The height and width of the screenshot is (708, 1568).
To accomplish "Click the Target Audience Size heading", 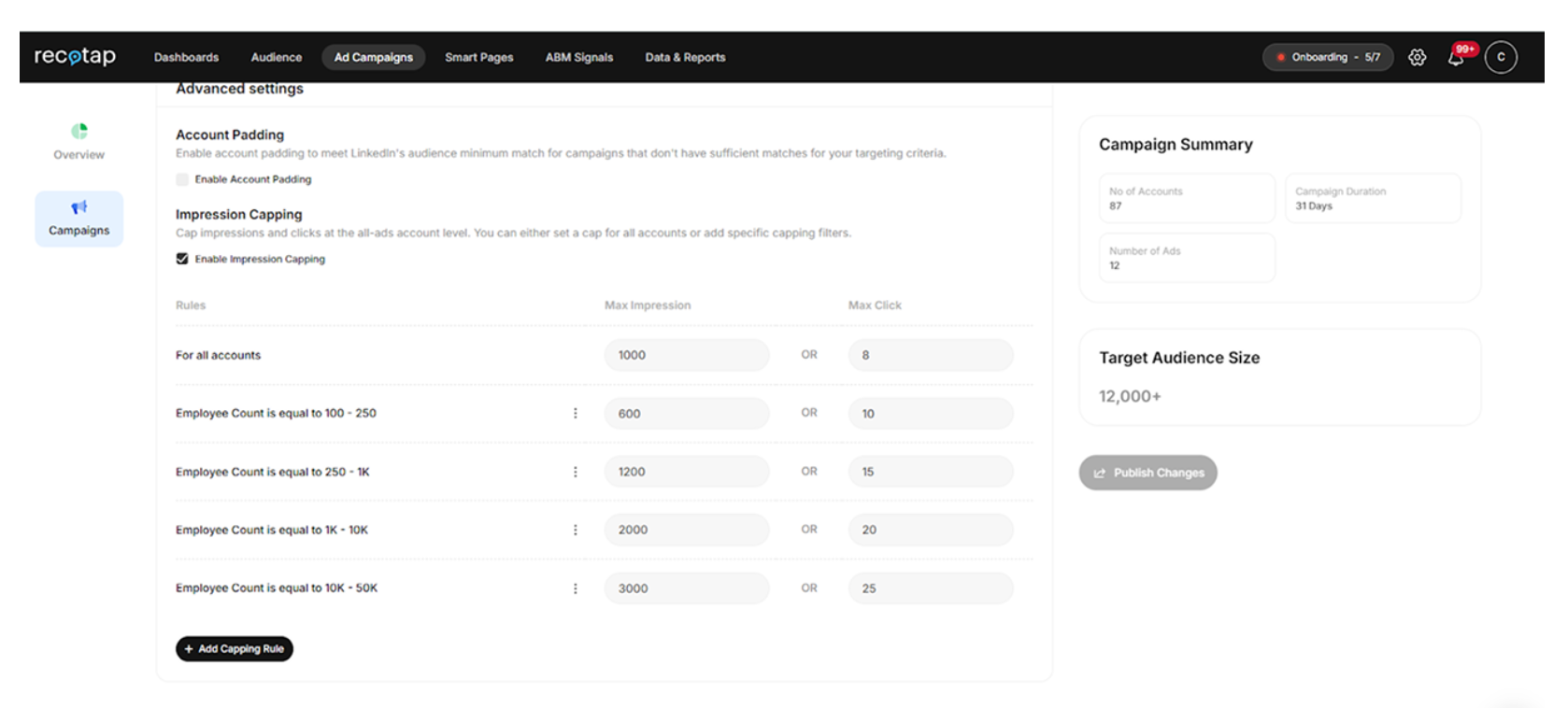I will [1179, 358].
